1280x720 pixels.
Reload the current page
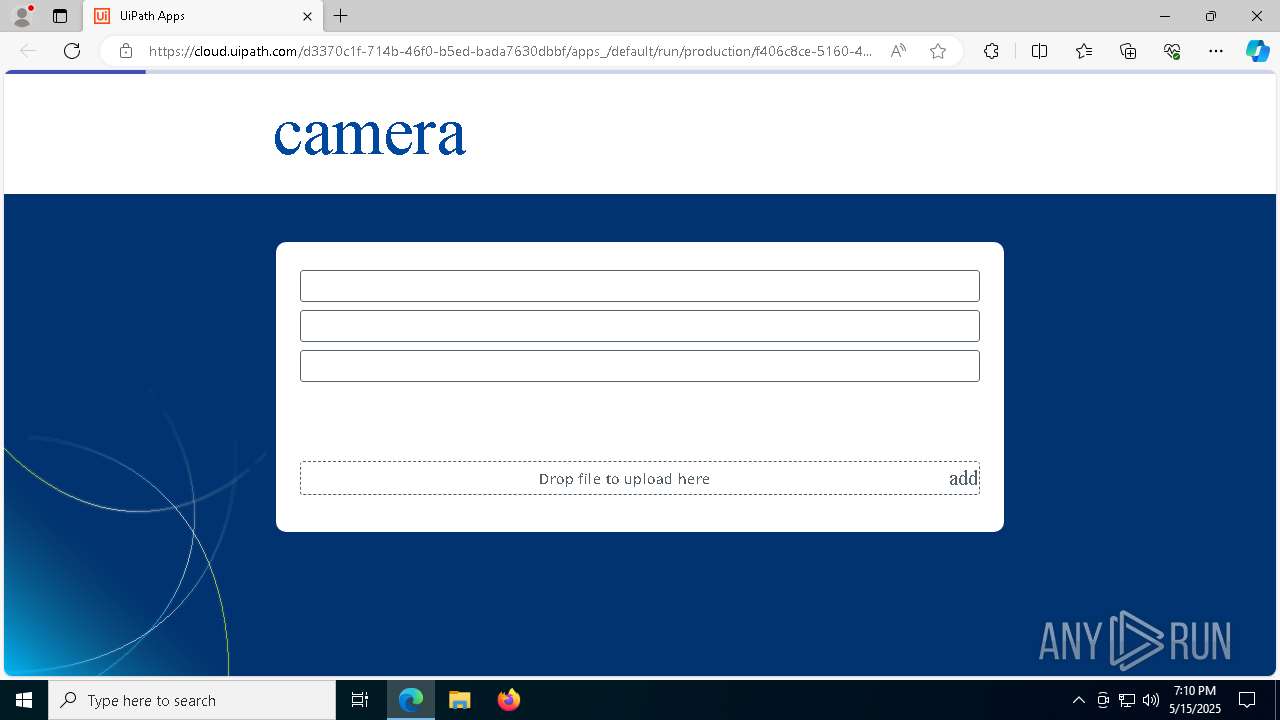tap(72, 51)
